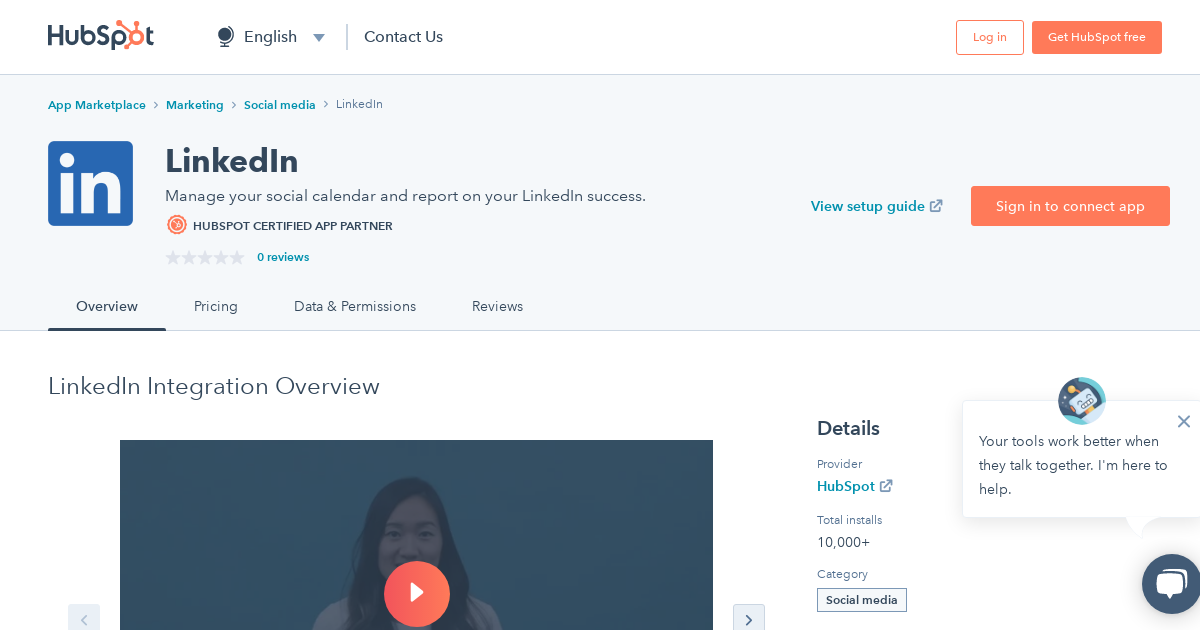This screenshot has width=1200, height=630.
Task: Open the globe language icon
Action: tap(225, 36)
